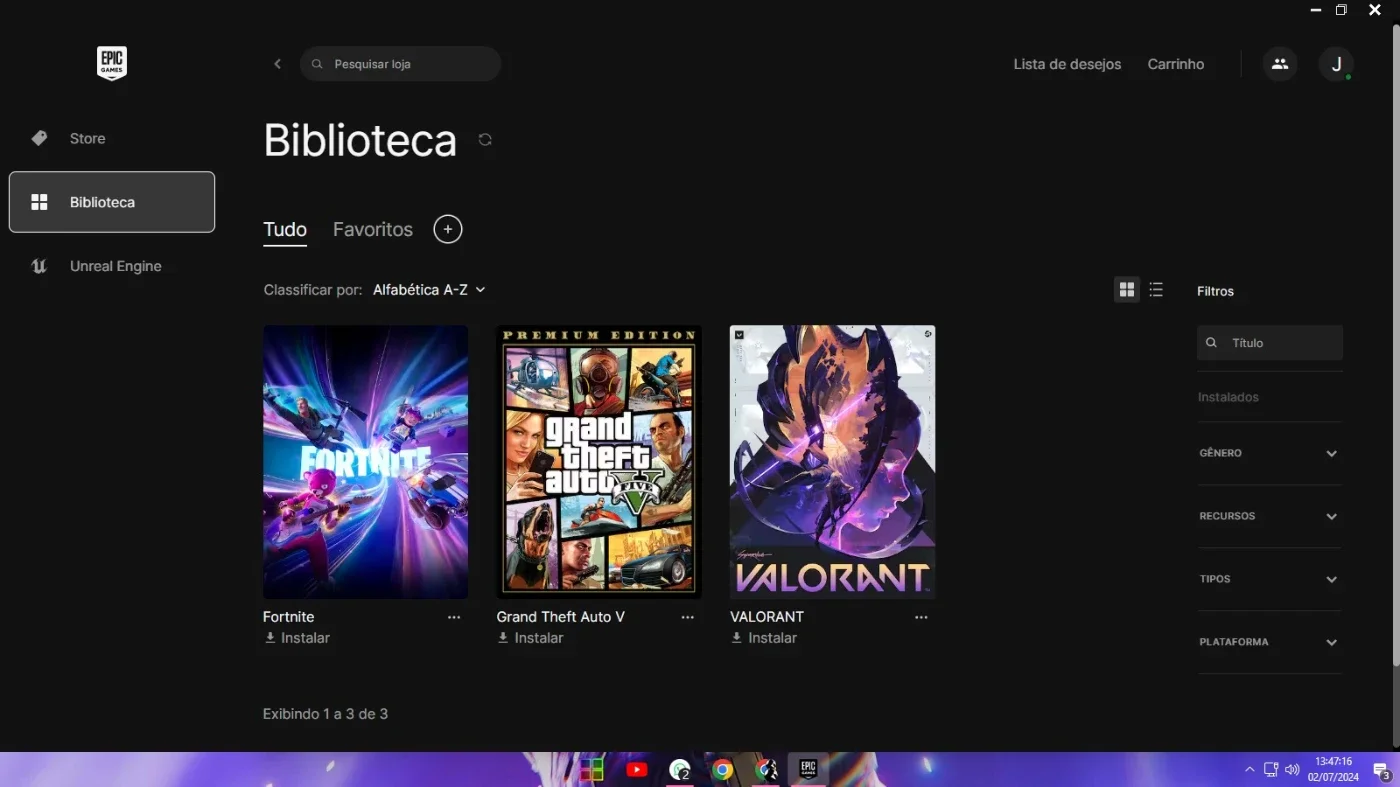Screen dimensions: 1400x787
Task: Open the J profile avatar menu
Action: click(1336, 64)
